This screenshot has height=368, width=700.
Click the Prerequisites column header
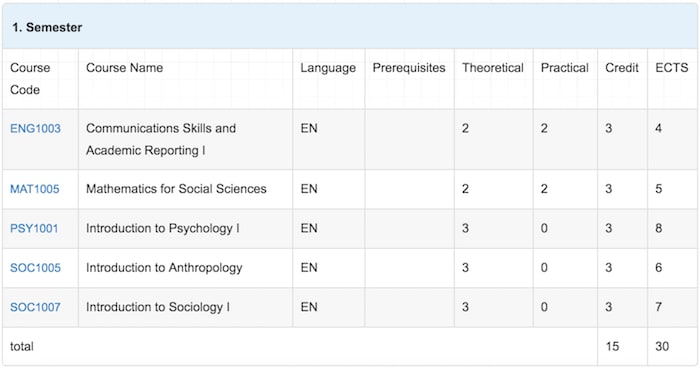(409, 68)
